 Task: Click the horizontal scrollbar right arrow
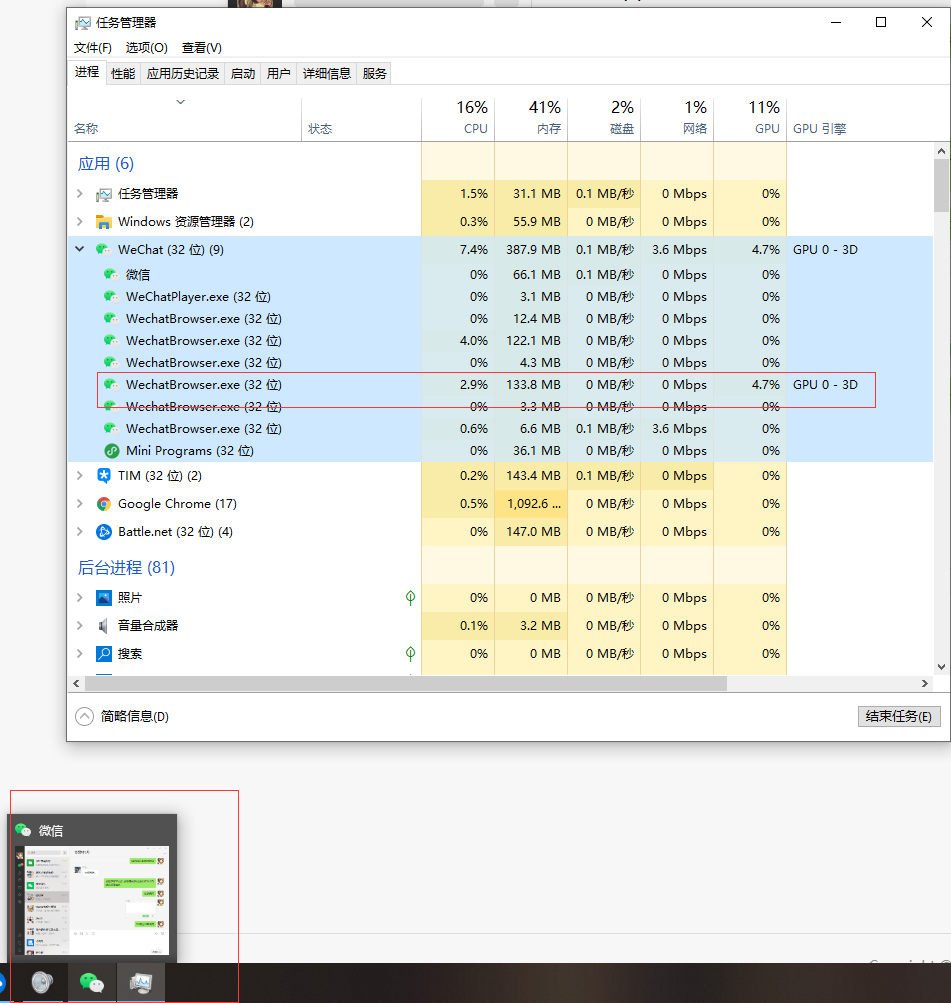[925, 684]
